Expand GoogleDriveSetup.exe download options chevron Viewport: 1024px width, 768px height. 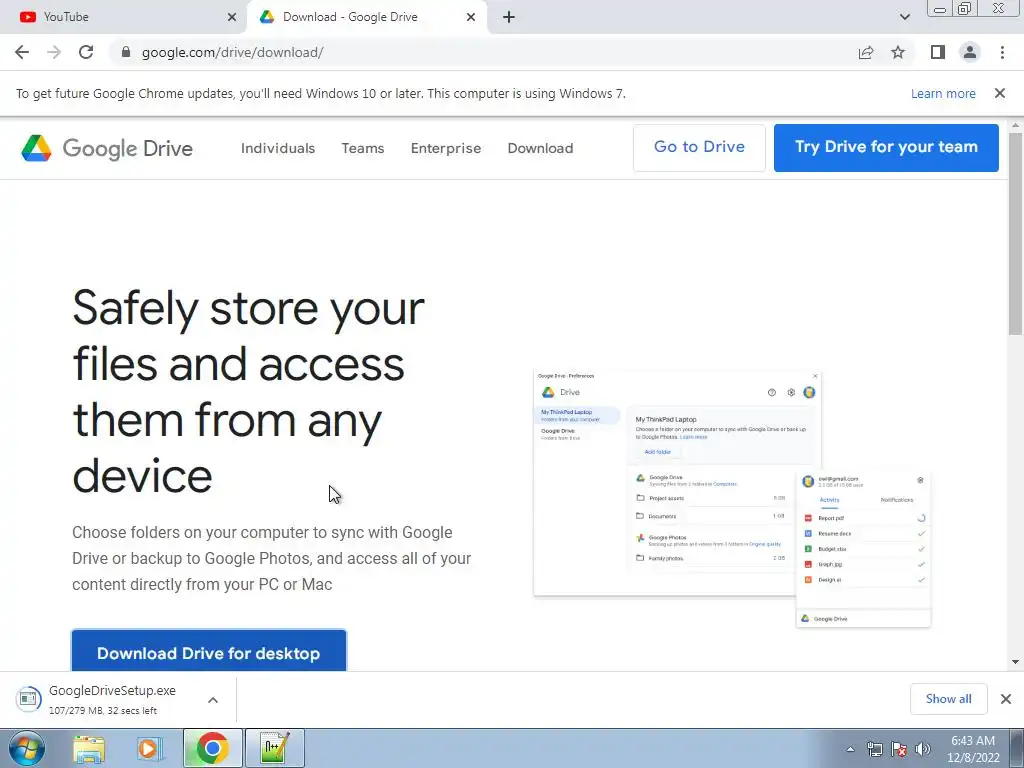(213, 700)
